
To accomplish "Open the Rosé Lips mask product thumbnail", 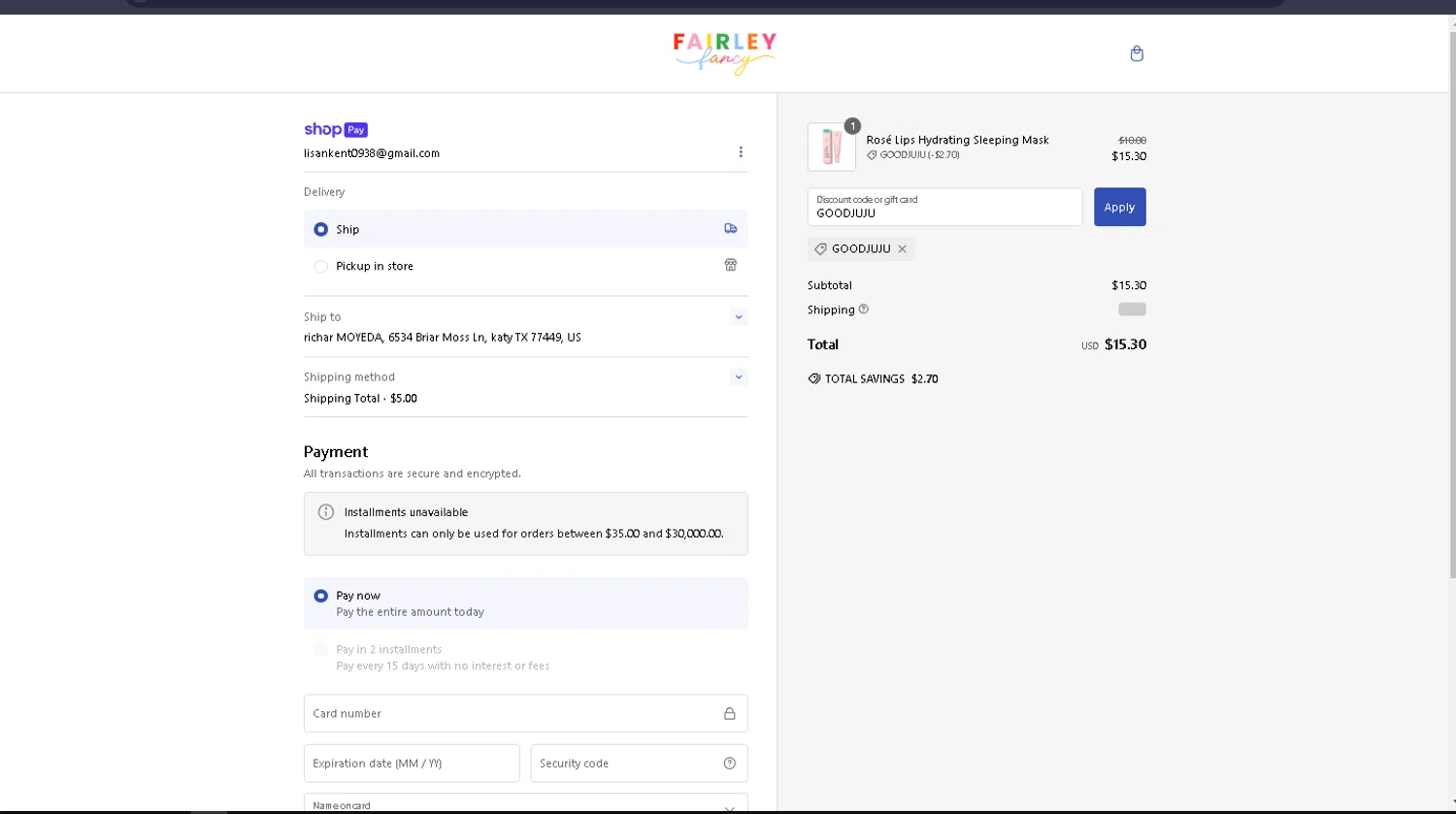I will pos(832,147).
